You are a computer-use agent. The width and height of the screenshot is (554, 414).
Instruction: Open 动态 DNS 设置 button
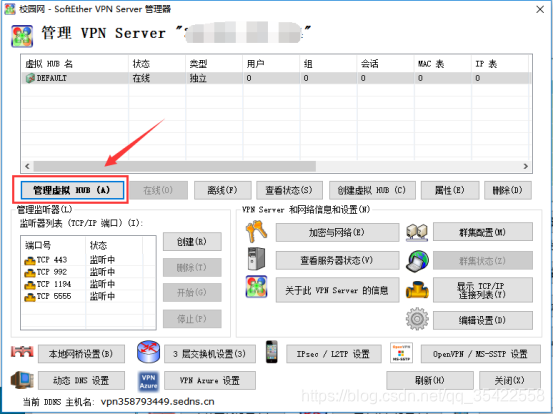81,380
